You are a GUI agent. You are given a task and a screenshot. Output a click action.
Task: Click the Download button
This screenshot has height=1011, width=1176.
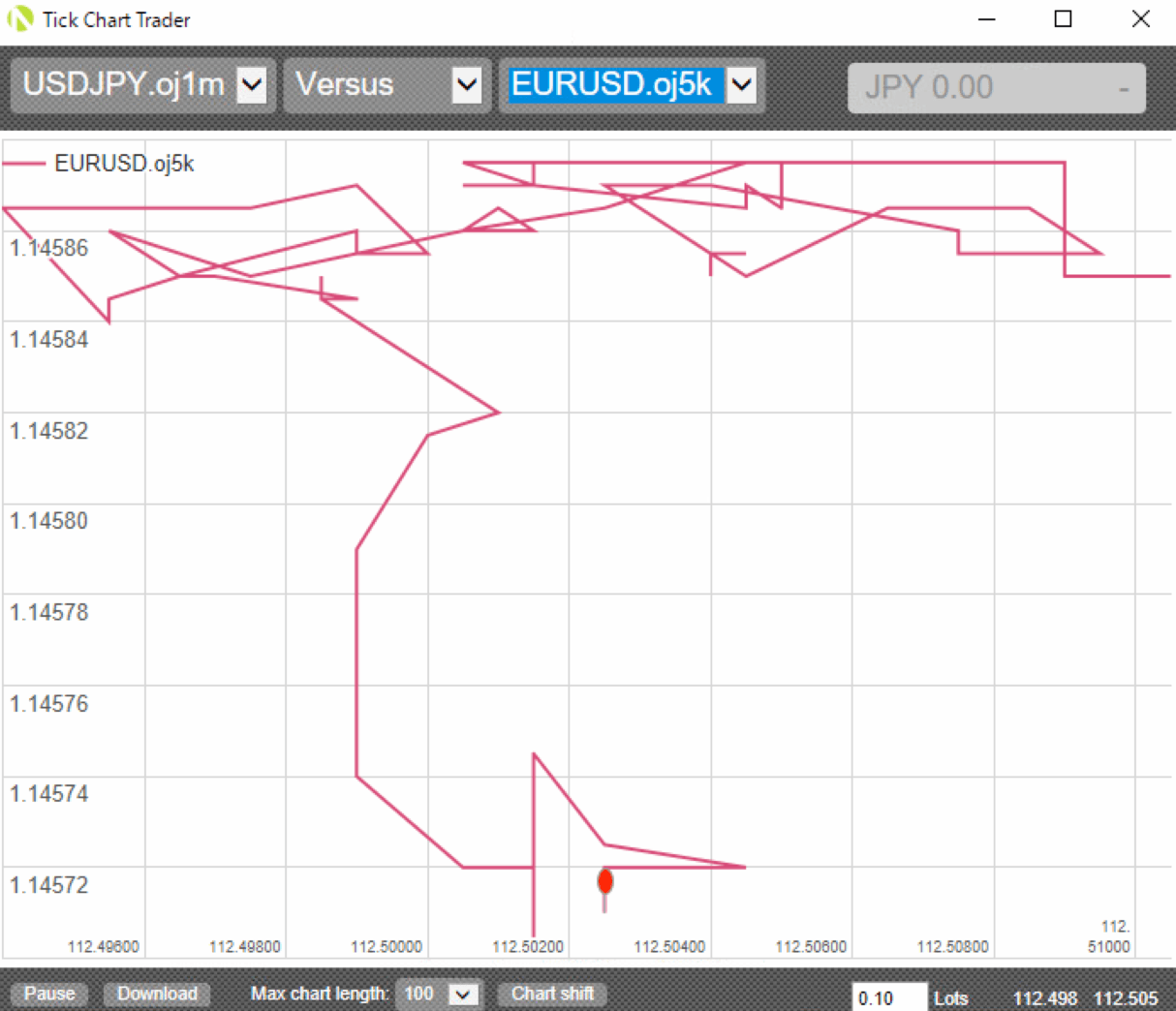157,995
